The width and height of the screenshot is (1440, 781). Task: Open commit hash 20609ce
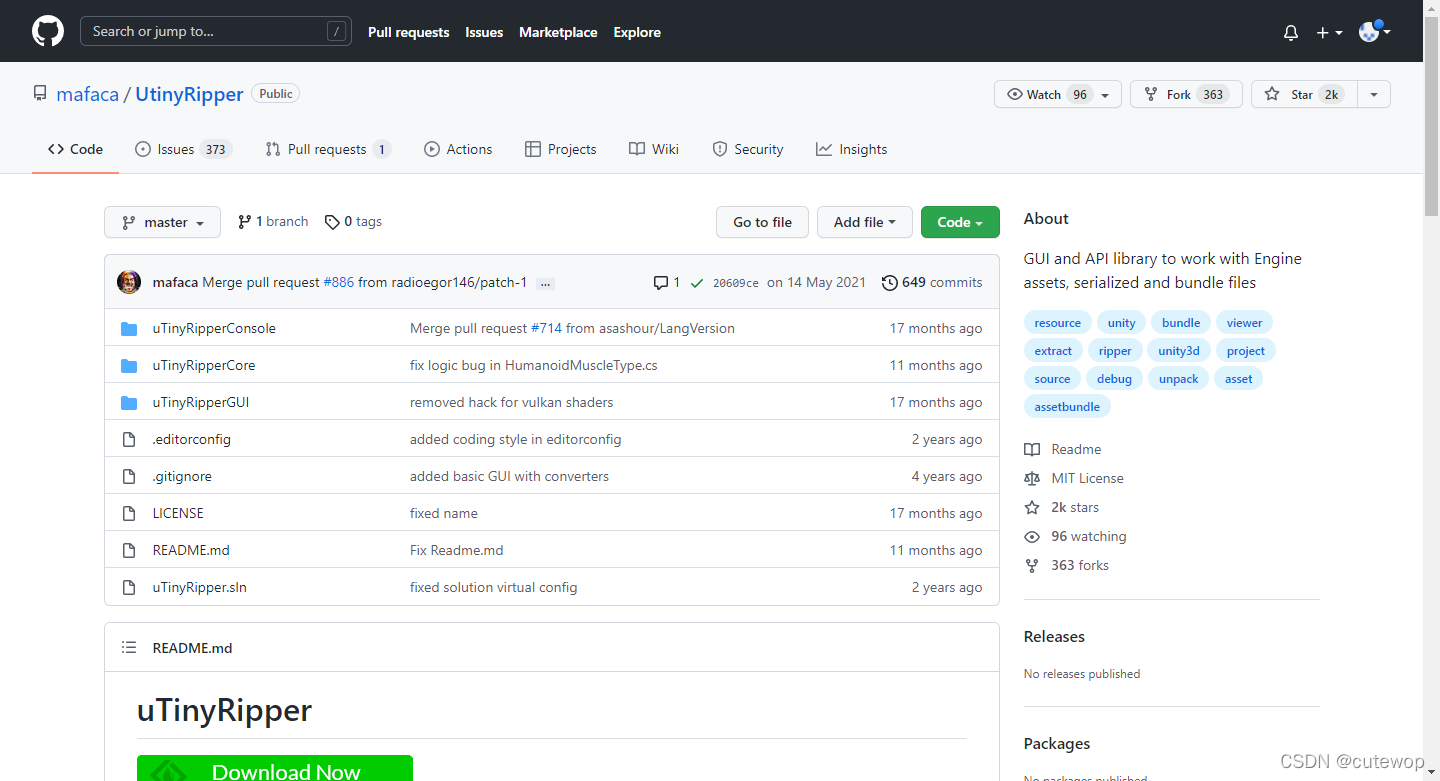coord(735,283)
